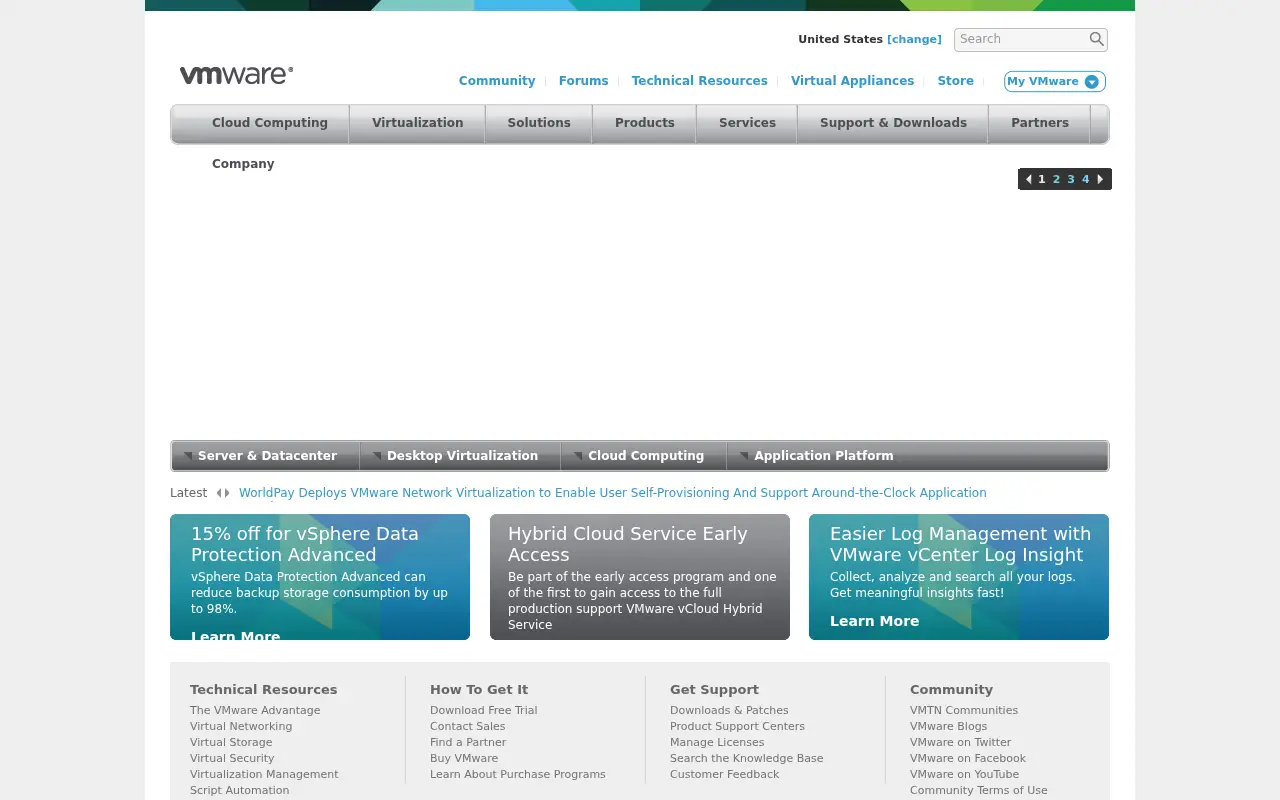The height and width of the screenshot is (800, 1280).
Task: Click the Download Free Trial link
Action: [x=484, y=710]
